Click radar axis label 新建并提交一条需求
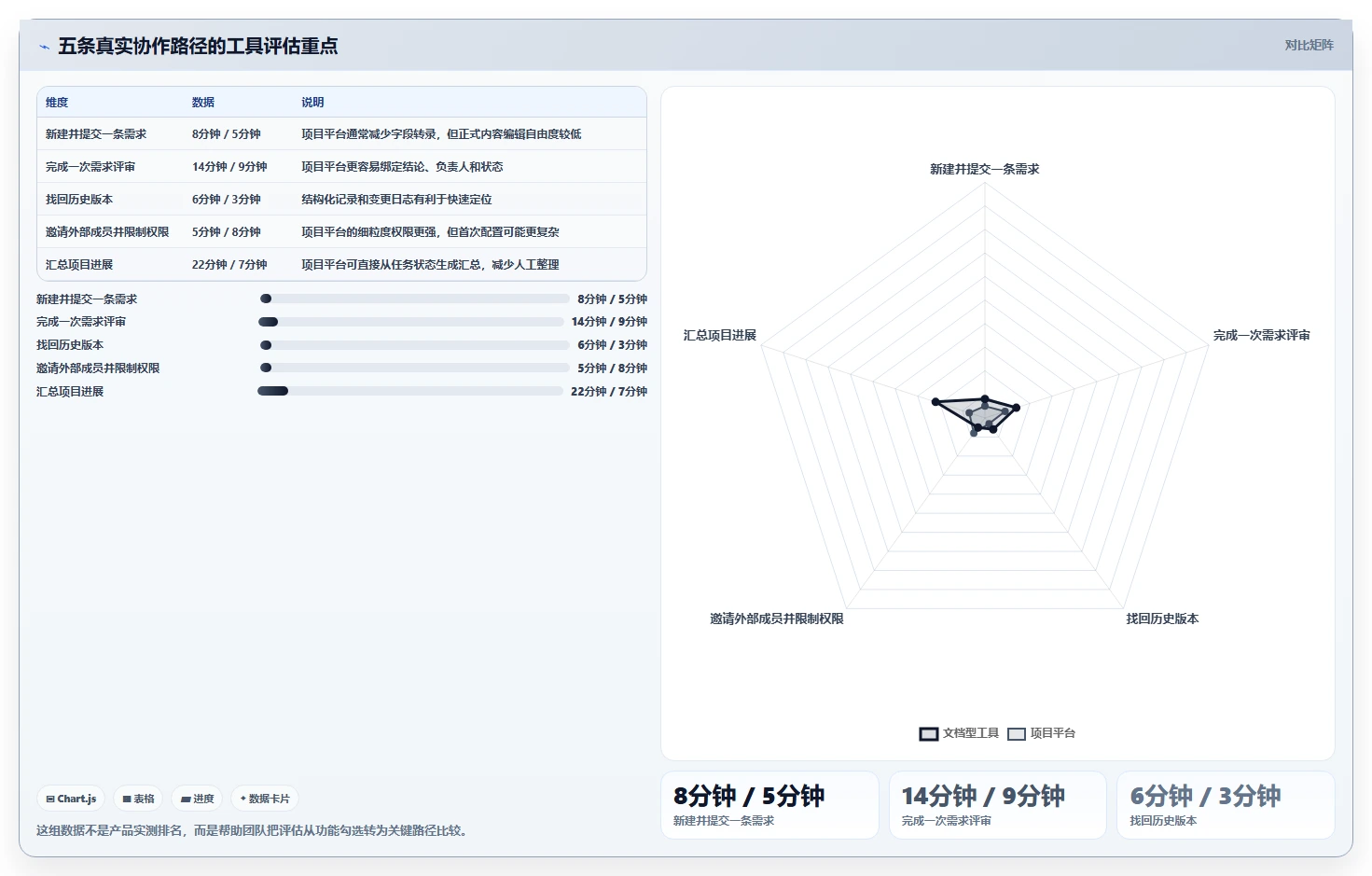 coord(984,169)
